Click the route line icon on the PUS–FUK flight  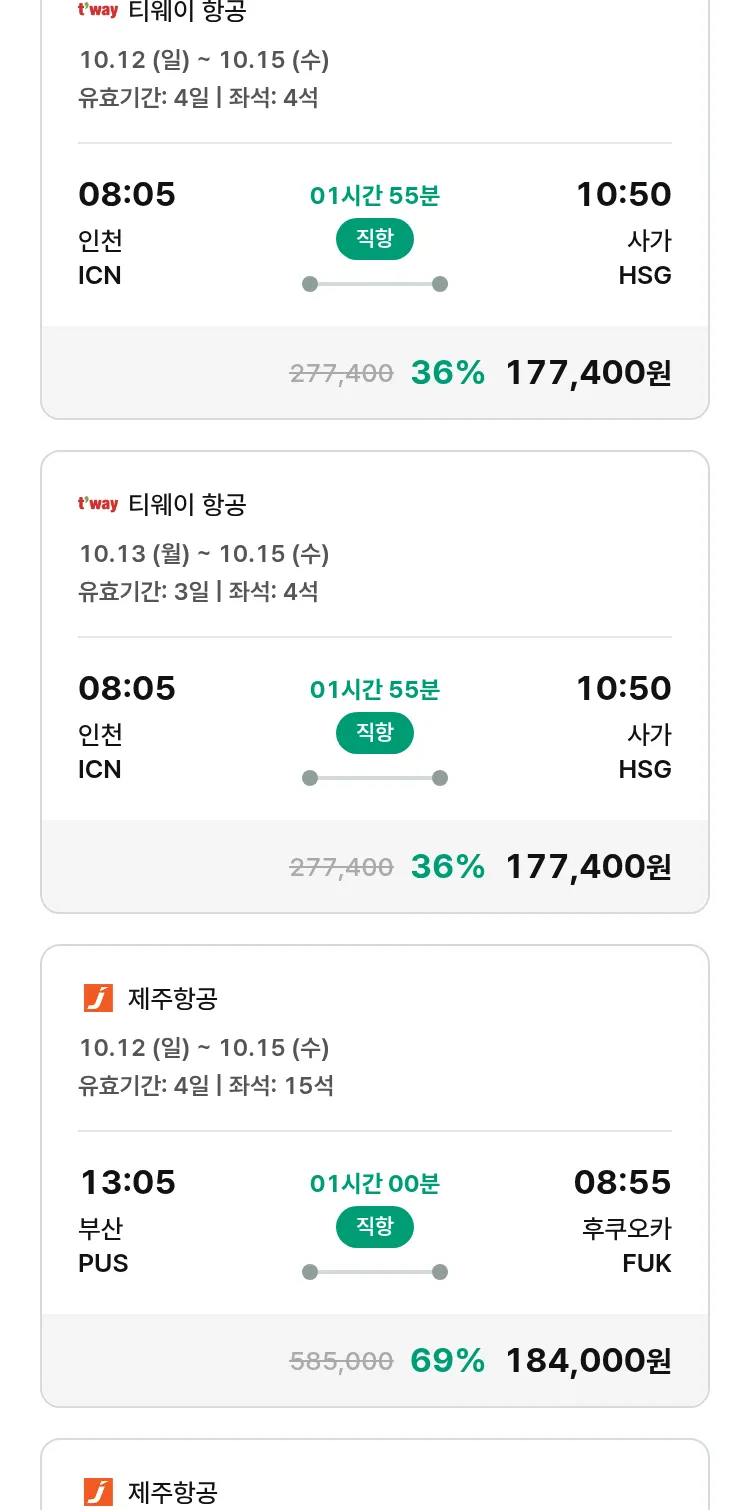tap(375, 1272)
